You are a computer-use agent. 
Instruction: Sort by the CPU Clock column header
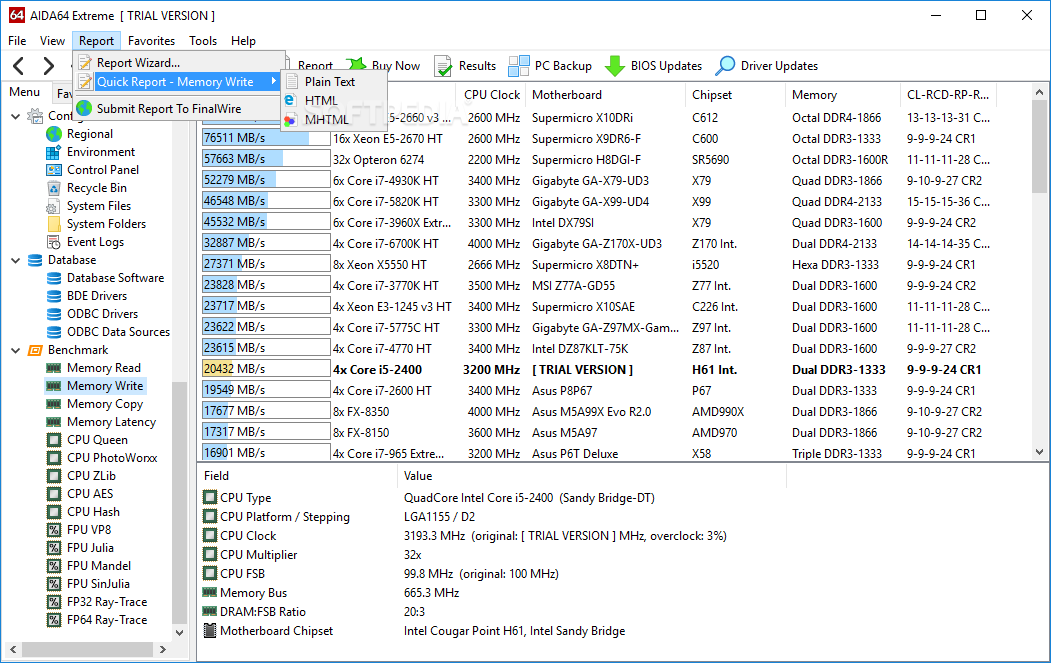pyautogui.click(x=492, y=95)
